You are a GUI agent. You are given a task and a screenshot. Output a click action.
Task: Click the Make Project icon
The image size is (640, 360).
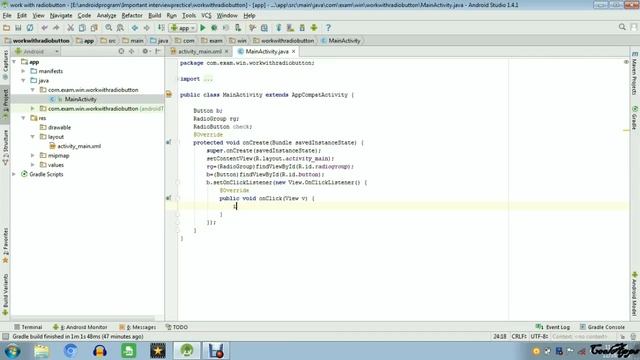161,28
